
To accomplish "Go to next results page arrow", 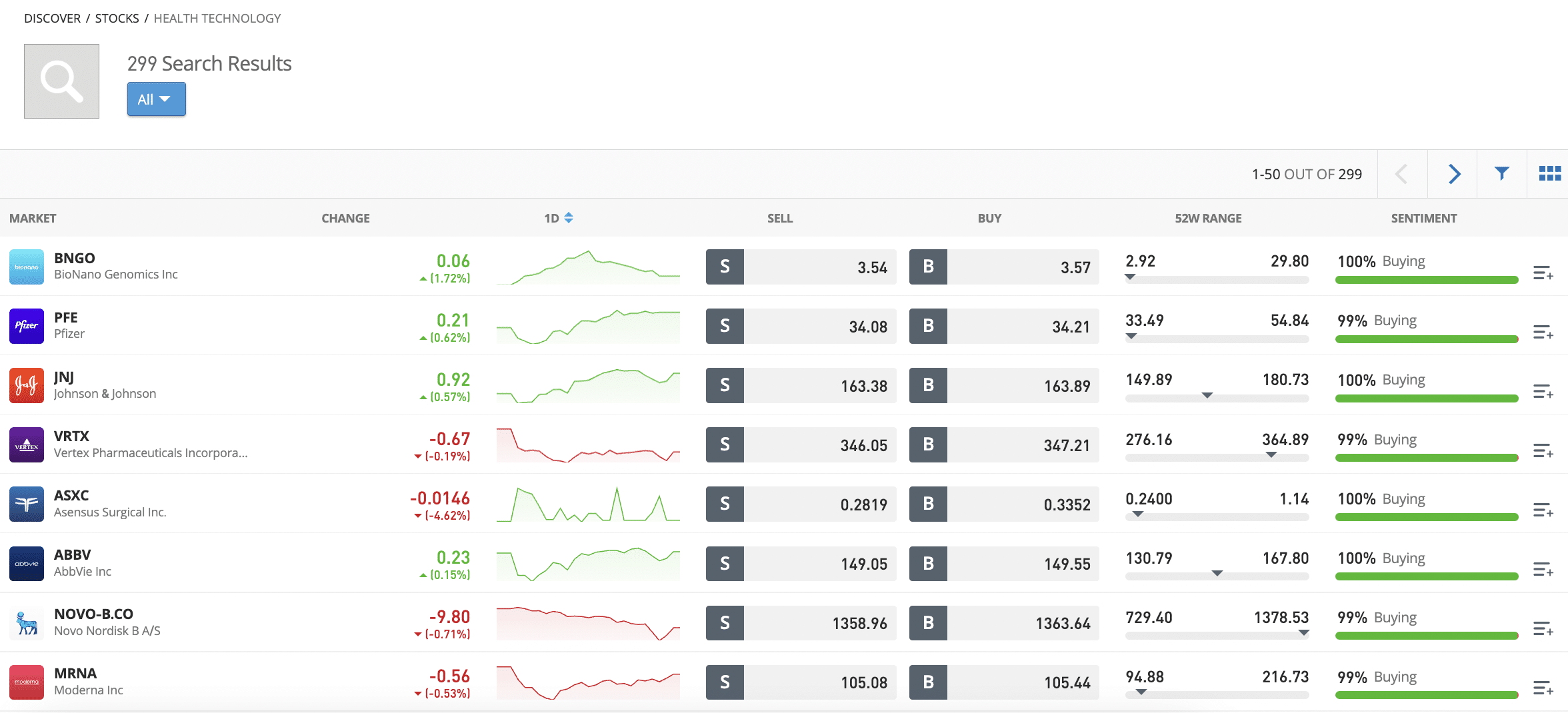I will [1454, 174].
